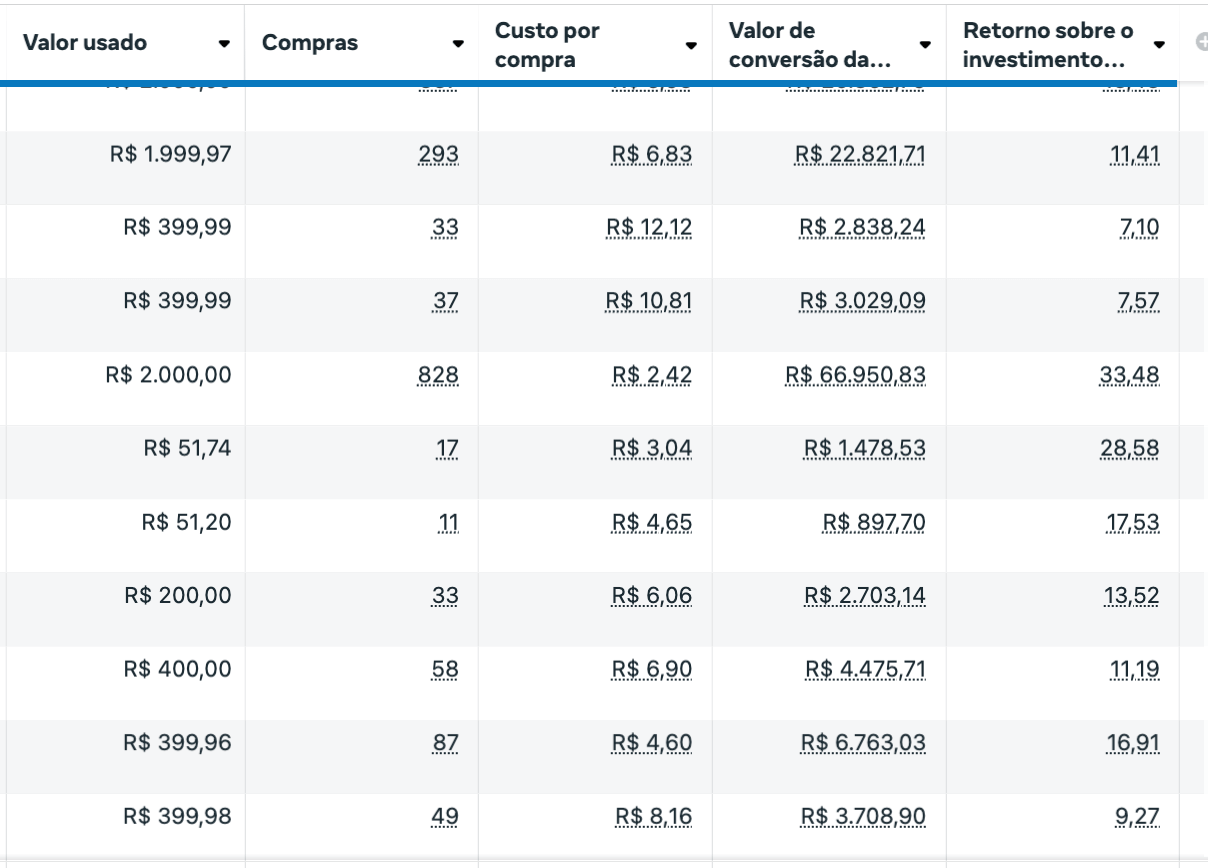The image size is (1208, 868).
Task: Open the Compras column dropdown arrow
Action: pyautogui.click(x=458, y=44)
